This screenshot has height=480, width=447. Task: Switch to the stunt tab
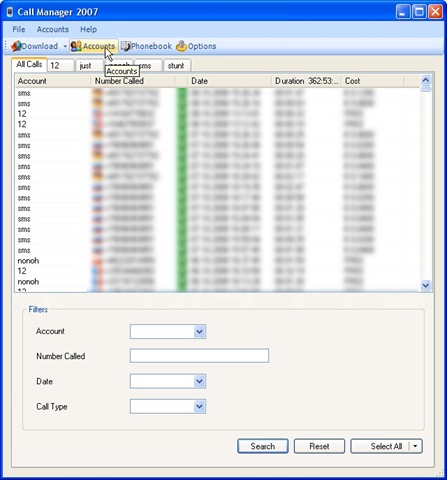tap(177, 65)
